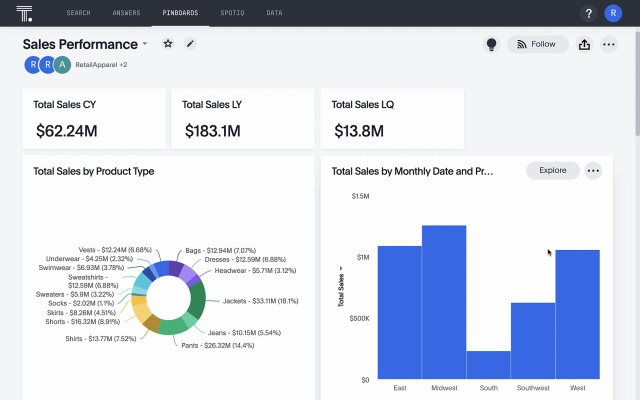640x400 pixels.
Task: Click the ThoughtSpot logo icon
Action: point(25,13)
